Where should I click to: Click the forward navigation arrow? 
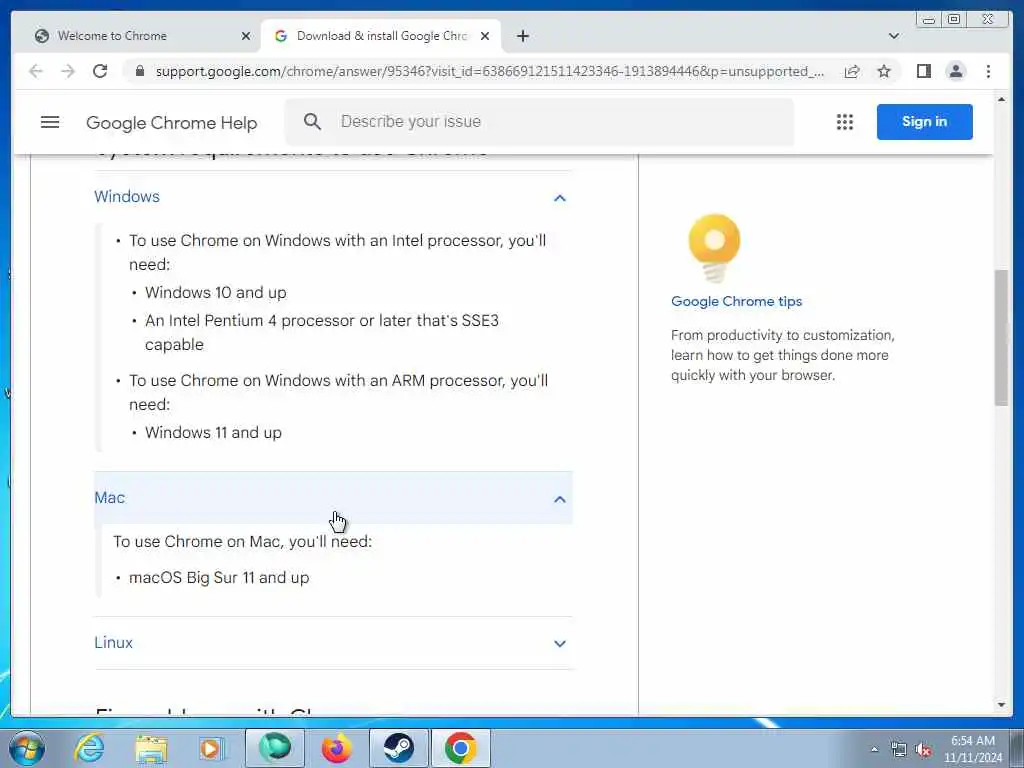click(x=68, y=71)
